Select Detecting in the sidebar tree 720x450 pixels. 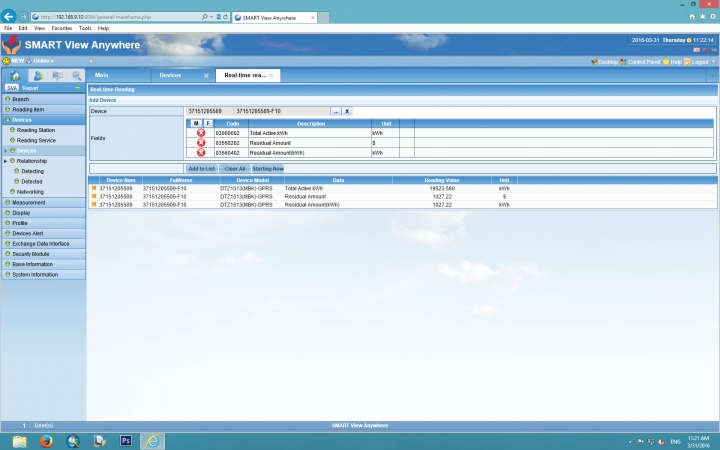coord(33,171)
